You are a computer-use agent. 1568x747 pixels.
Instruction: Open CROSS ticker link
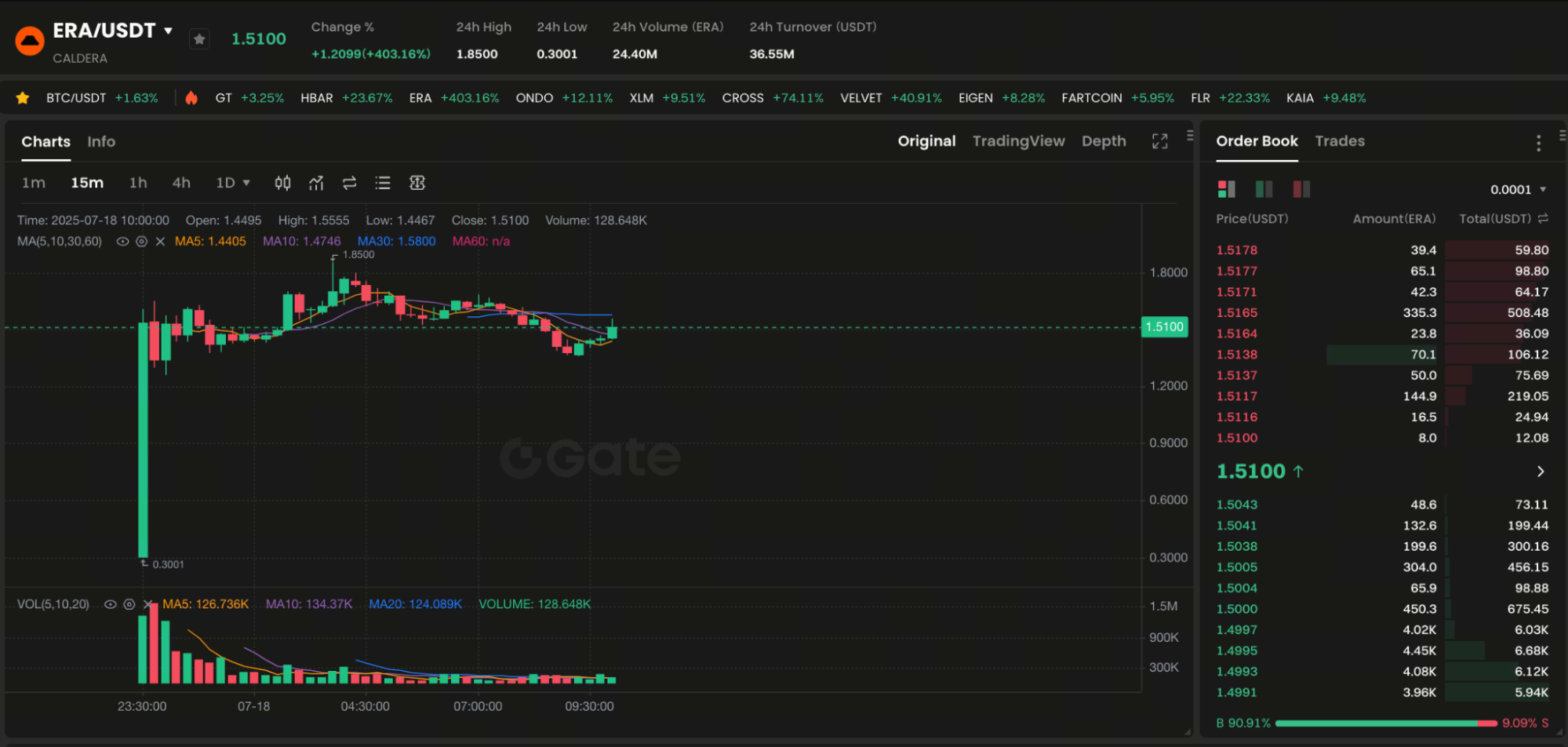[773, 98]
